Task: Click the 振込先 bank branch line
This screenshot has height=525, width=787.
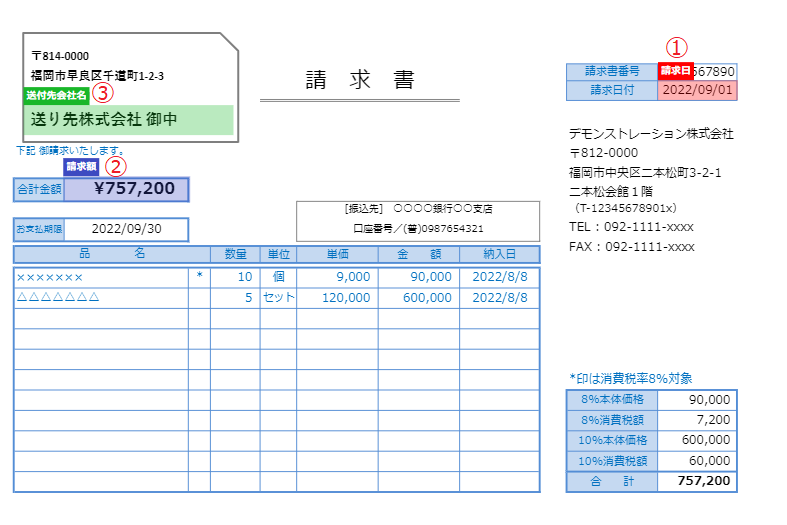Action: click(418, 209)
